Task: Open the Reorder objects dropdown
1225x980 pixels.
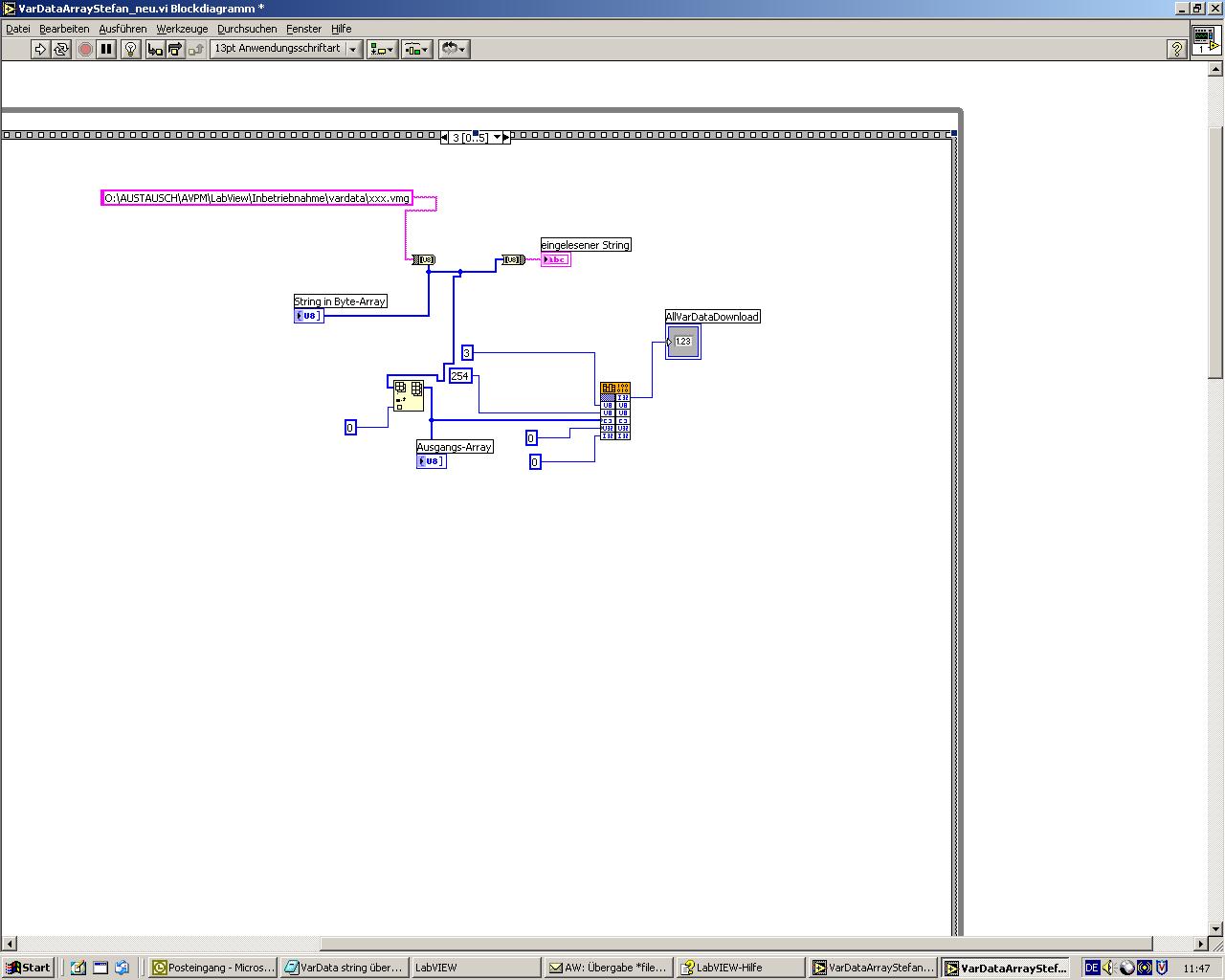Action: point(454,49)
